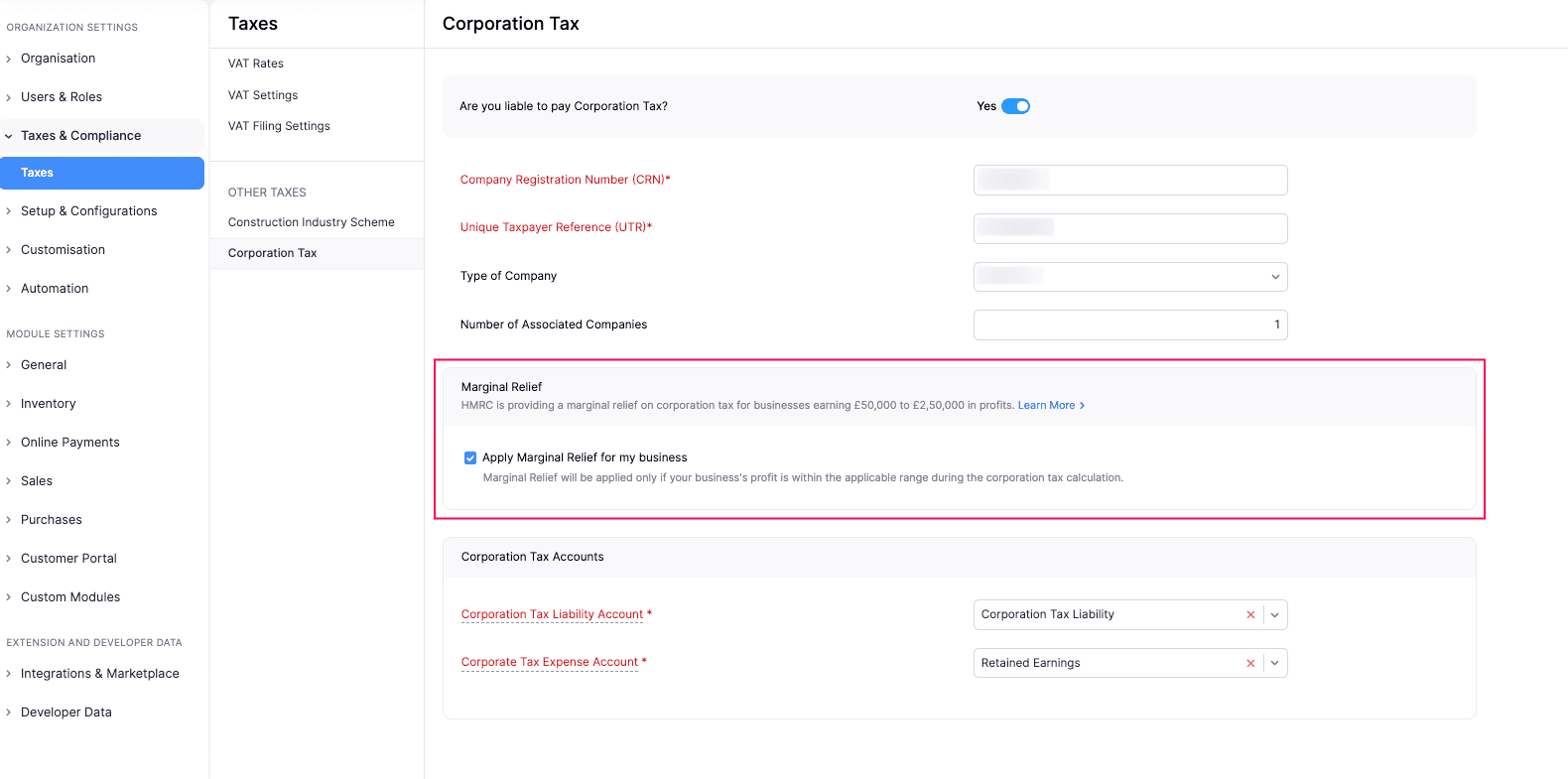1568x779 pixels.
Task: Focus the Company Registration Number field
Action: point(1130,180)
